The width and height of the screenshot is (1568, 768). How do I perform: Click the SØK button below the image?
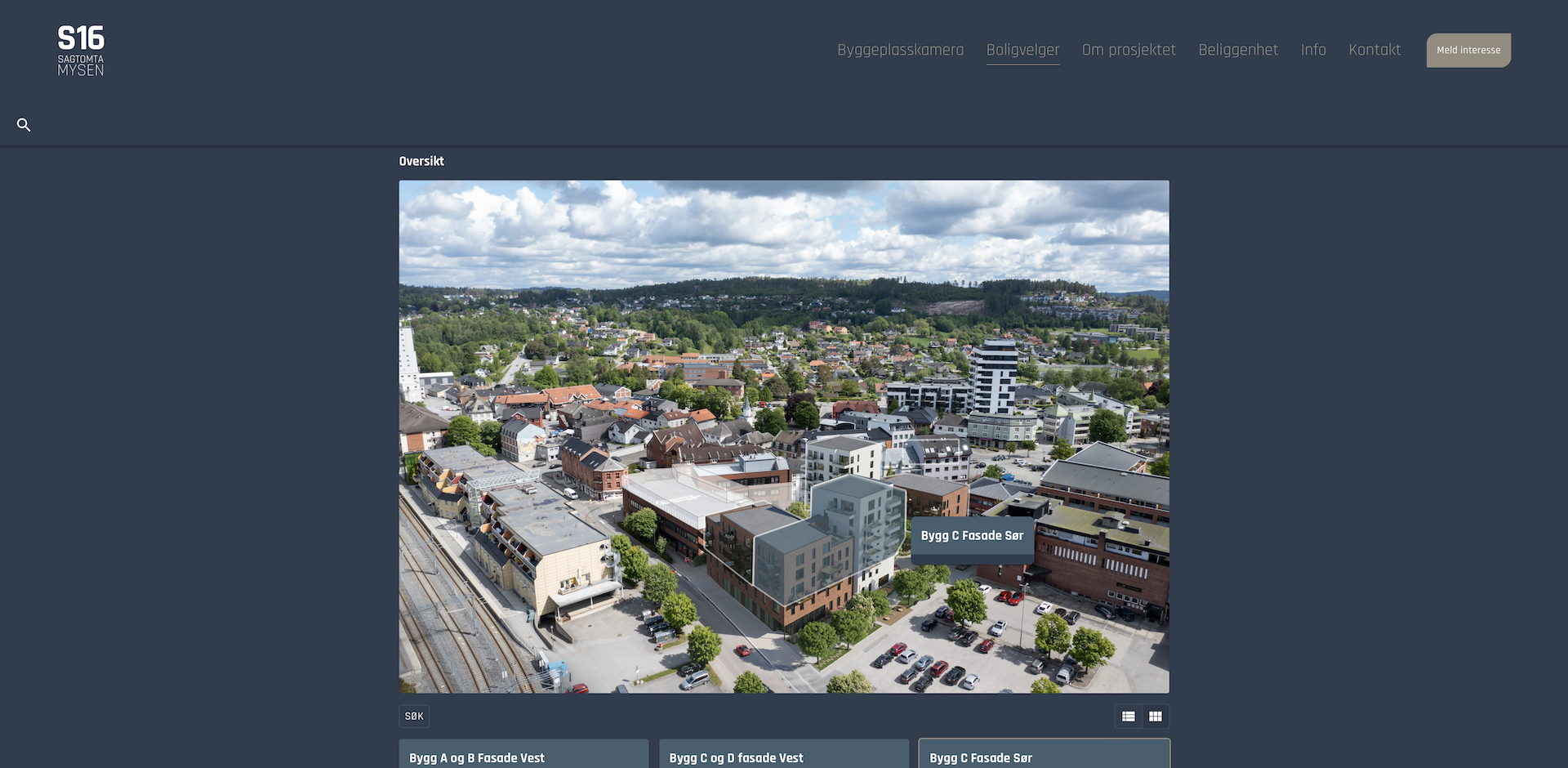tap(414, 717)
